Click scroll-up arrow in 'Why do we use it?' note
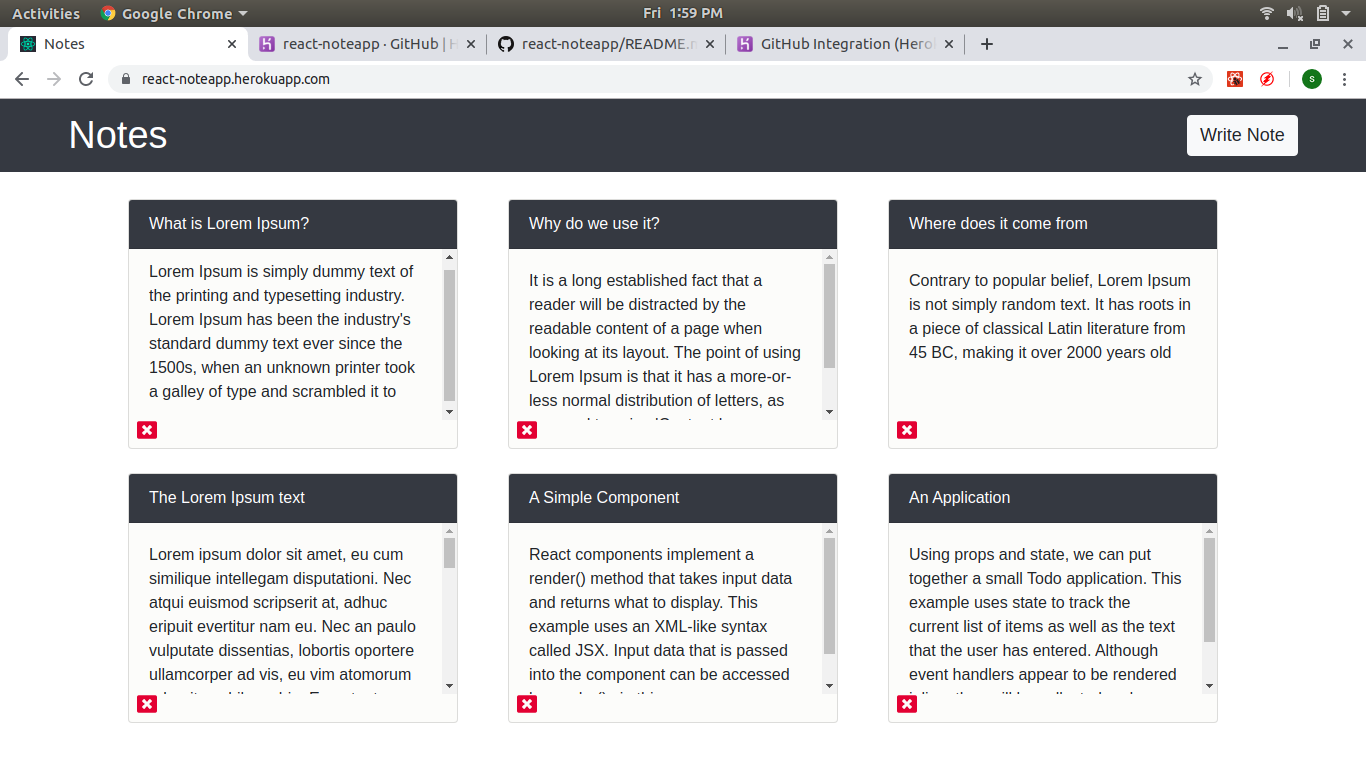Viewport: 1366px width, 768px height. [829, 257]
